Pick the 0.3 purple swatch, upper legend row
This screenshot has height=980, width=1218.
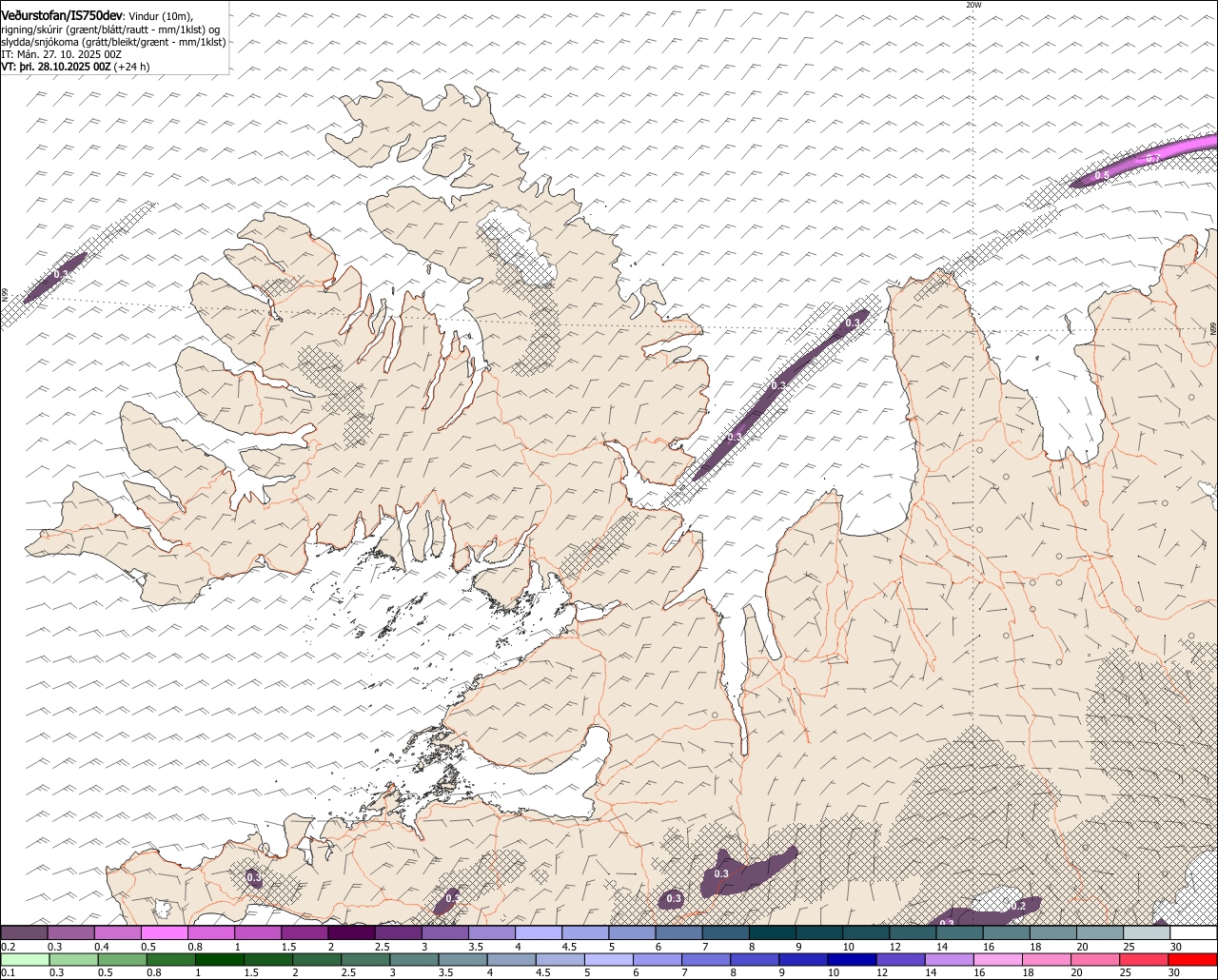pyautogui.click(x=70, y=932)
